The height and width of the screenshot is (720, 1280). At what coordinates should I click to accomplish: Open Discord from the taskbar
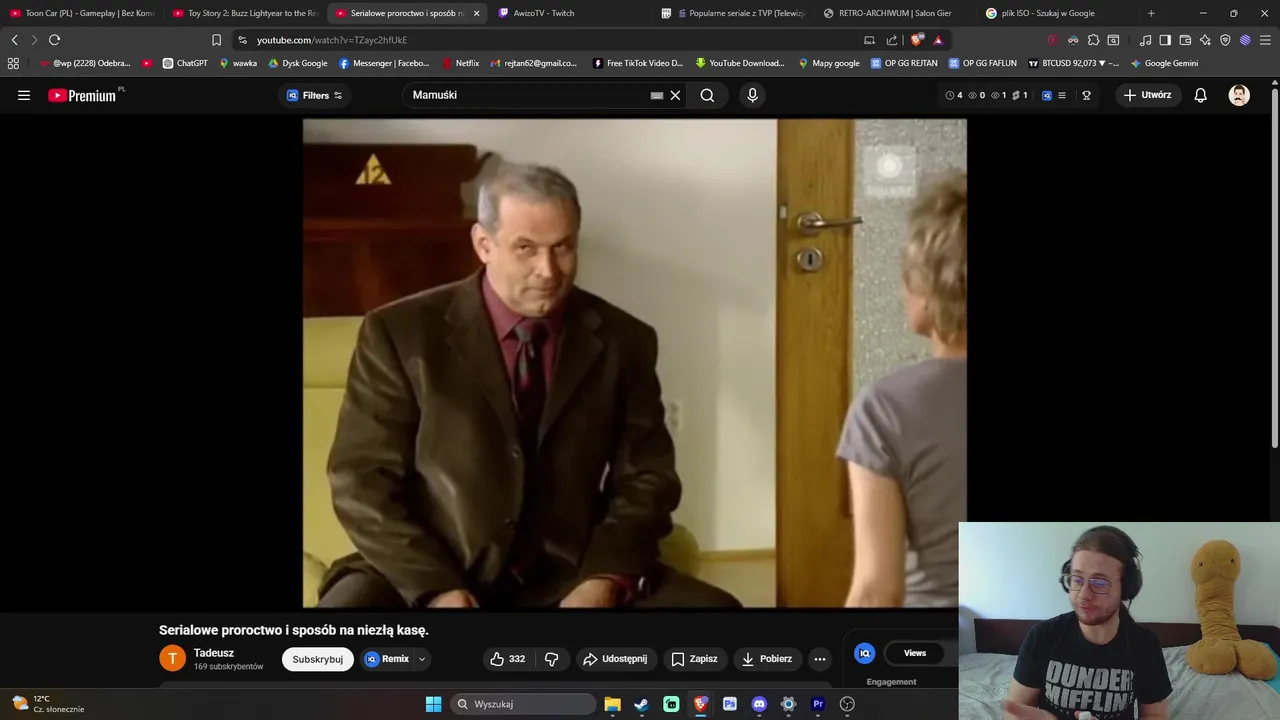(759, 704)
